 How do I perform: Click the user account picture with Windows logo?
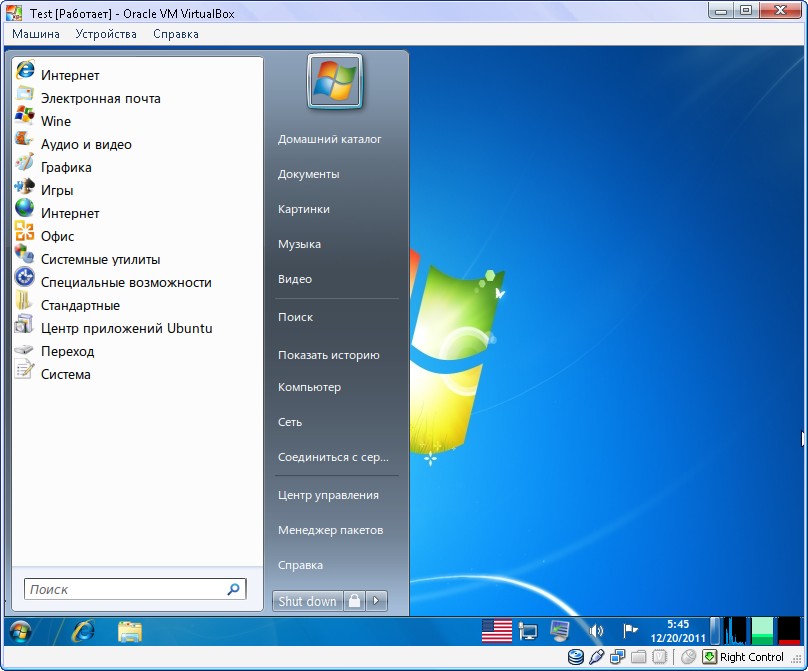pyautogui.click(x=335, y=81)
